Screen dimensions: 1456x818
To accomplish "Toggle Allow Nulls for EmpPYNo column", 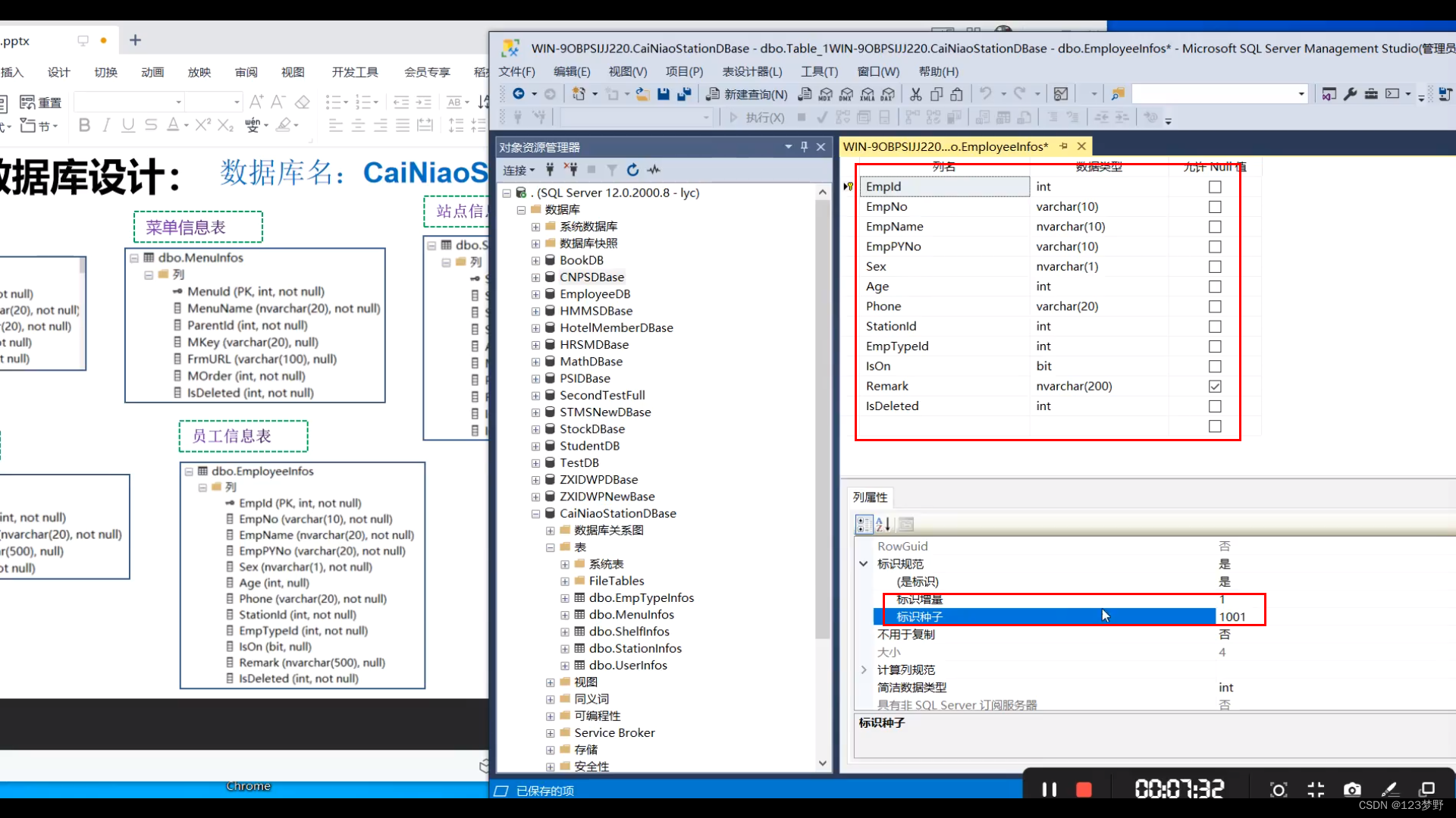I will tap(1215, 246).
